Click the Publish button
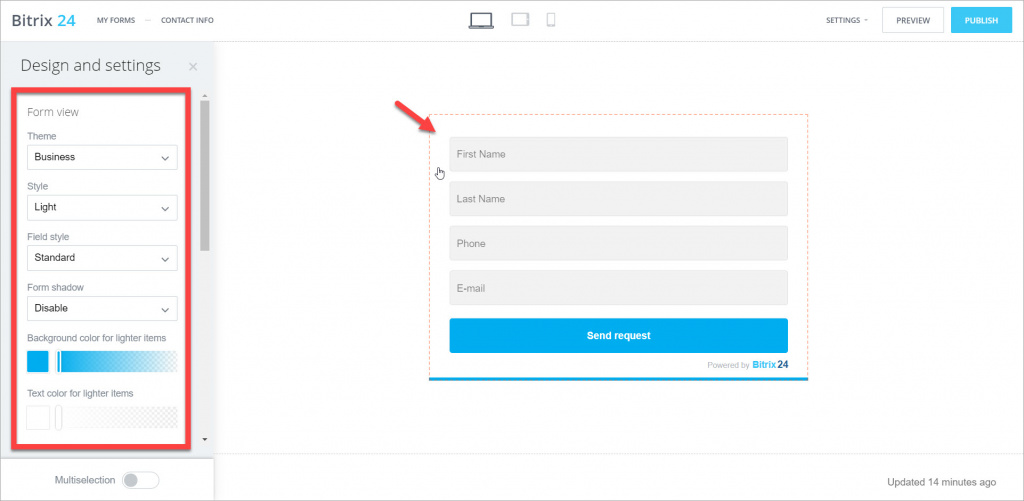The image size is (1024, 501). (982, 20)
